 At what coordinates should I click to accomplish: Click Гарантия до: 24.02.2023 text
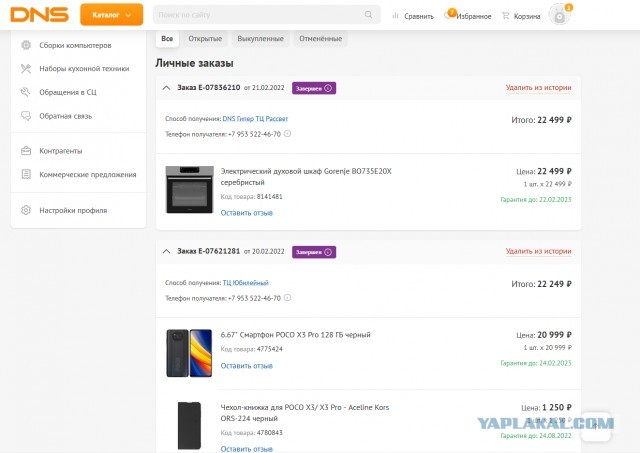[x=536, y=363]
